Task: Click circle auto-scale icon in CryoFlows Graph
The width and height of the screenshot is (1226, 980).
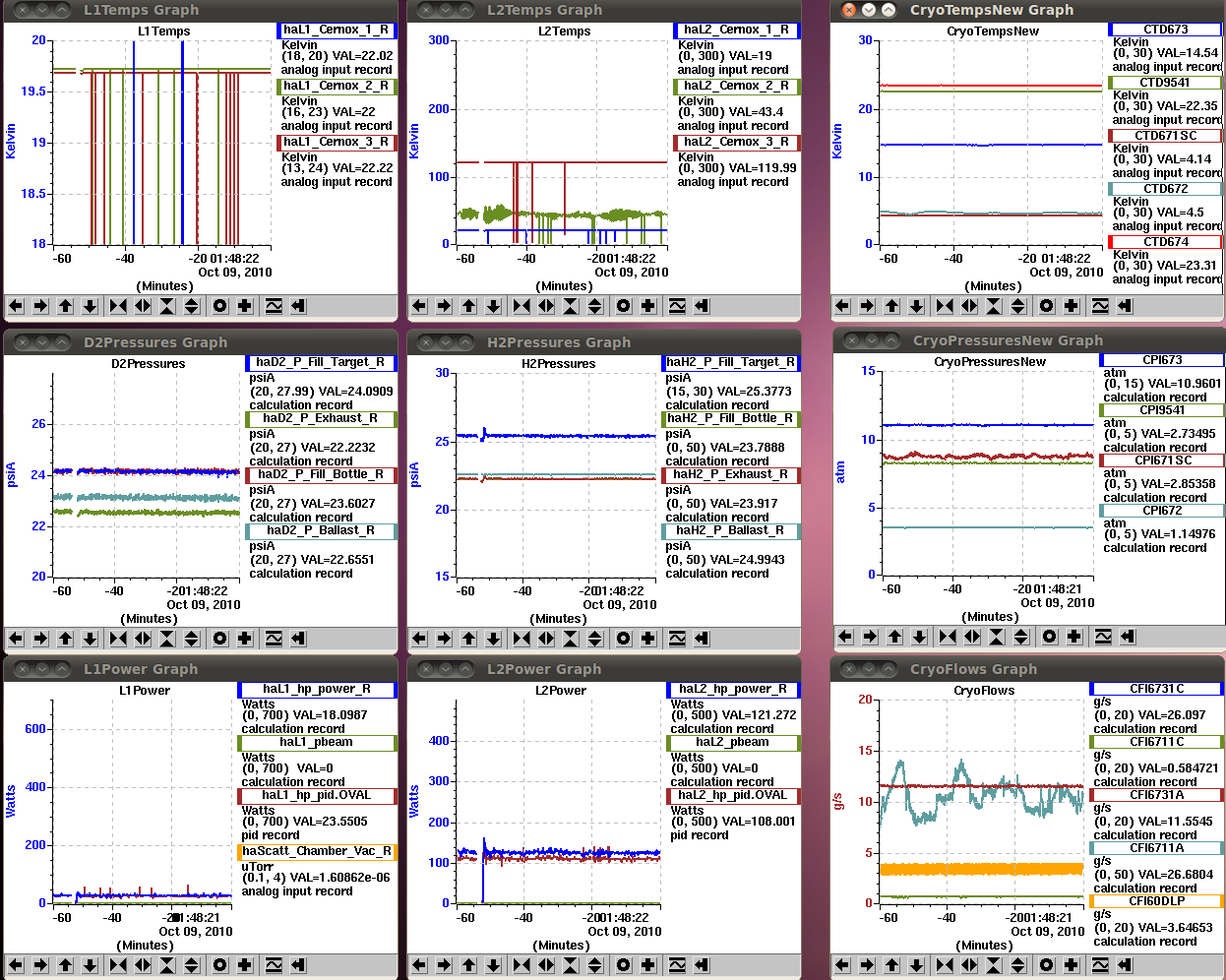Action: coord(1047,965)
